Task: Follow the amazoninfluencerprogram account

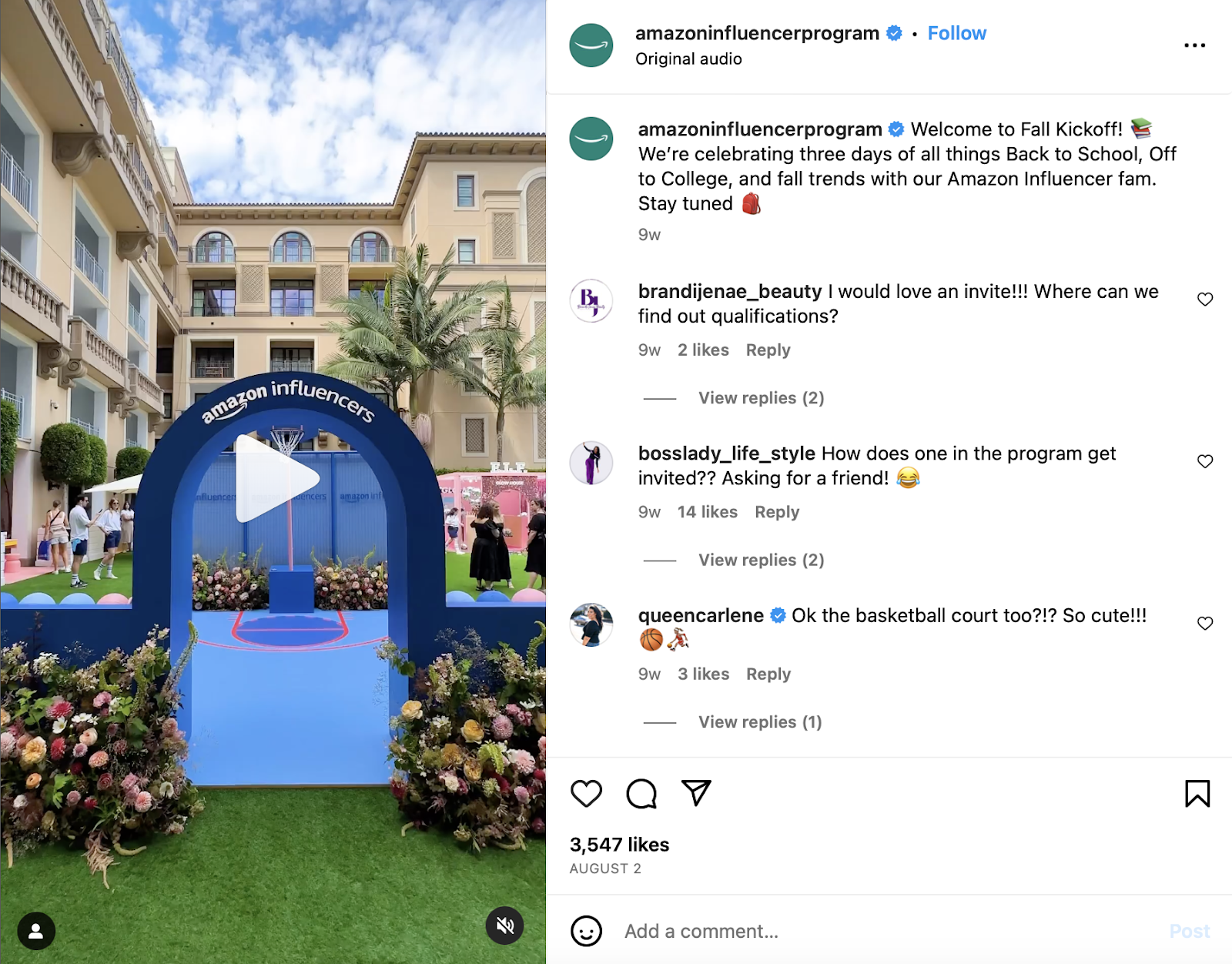Action: 956,33
